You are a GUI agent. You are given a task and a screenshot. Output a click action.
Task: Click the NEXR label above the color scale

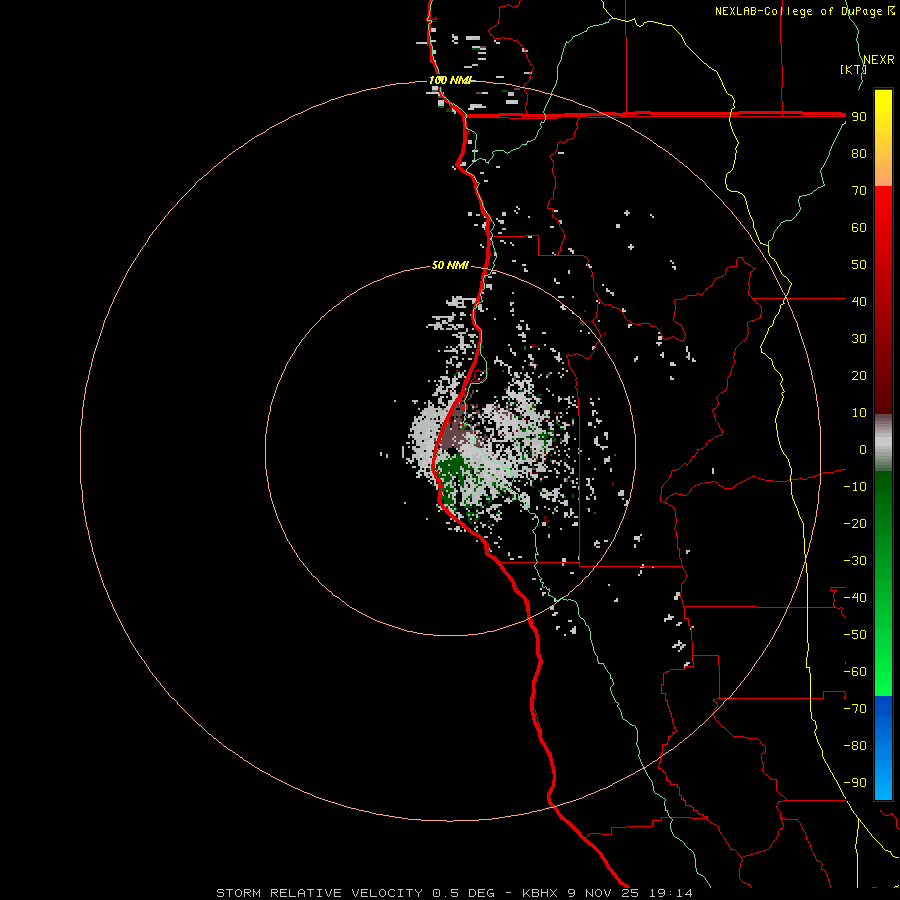(x=878, y=60)
